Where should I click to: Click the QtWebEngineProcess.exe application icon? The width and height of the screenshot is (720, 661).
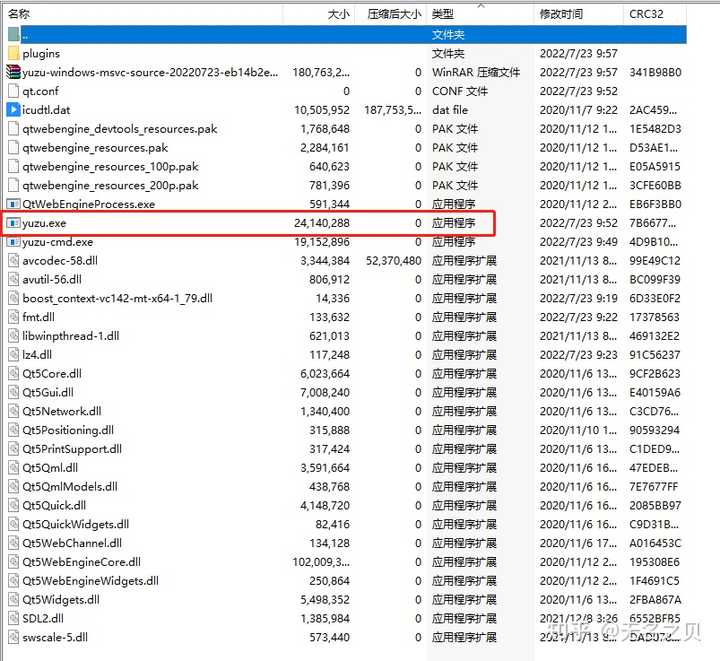[x=14, y=204]
